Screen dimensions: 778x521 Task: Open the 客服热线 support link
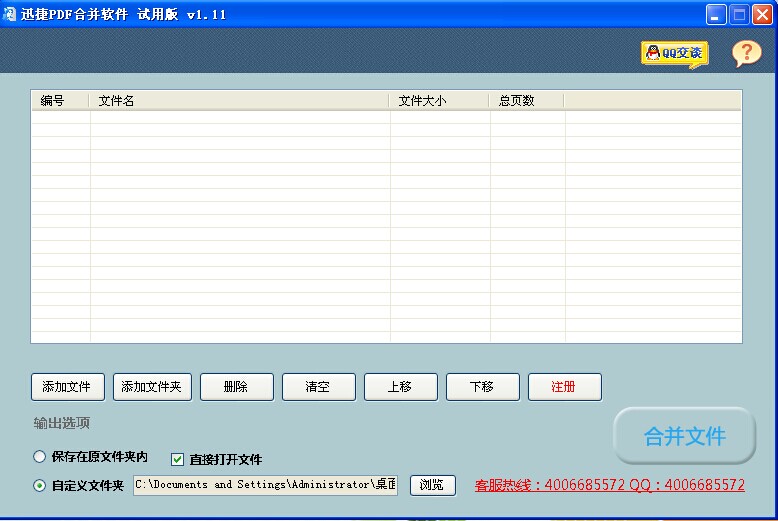coord(609,485)
